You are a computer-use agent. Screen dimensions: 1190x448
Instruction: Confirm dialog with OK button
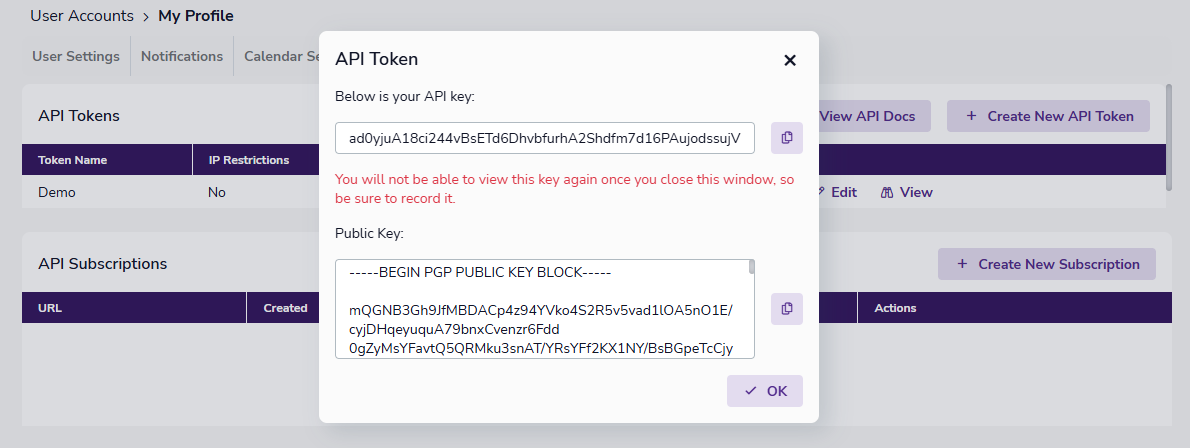pos(765,391)
